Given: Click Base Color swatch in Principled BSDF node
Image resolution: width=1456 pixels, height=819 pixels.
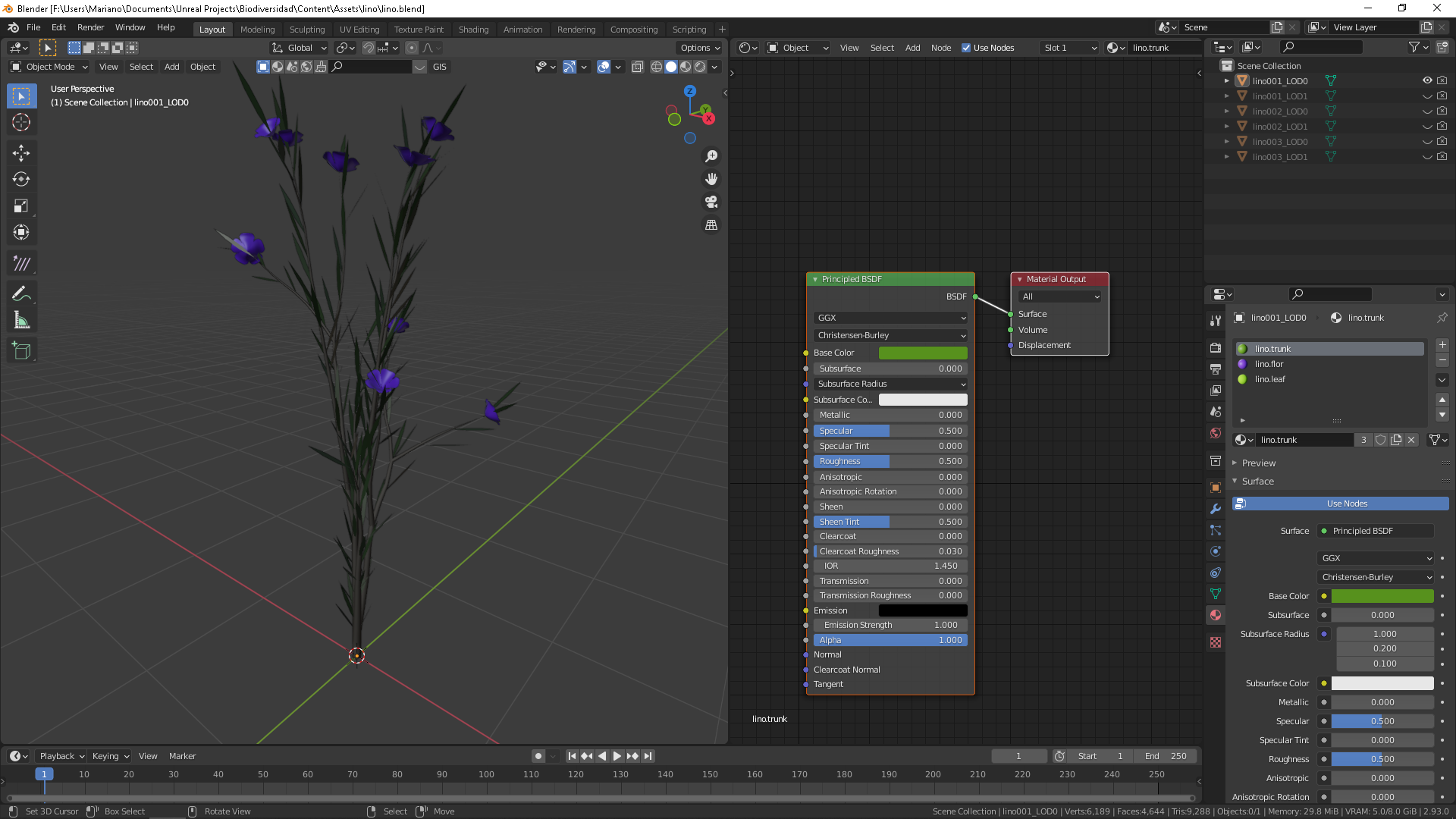Looking at the screenshot, I should pos(923,353).
